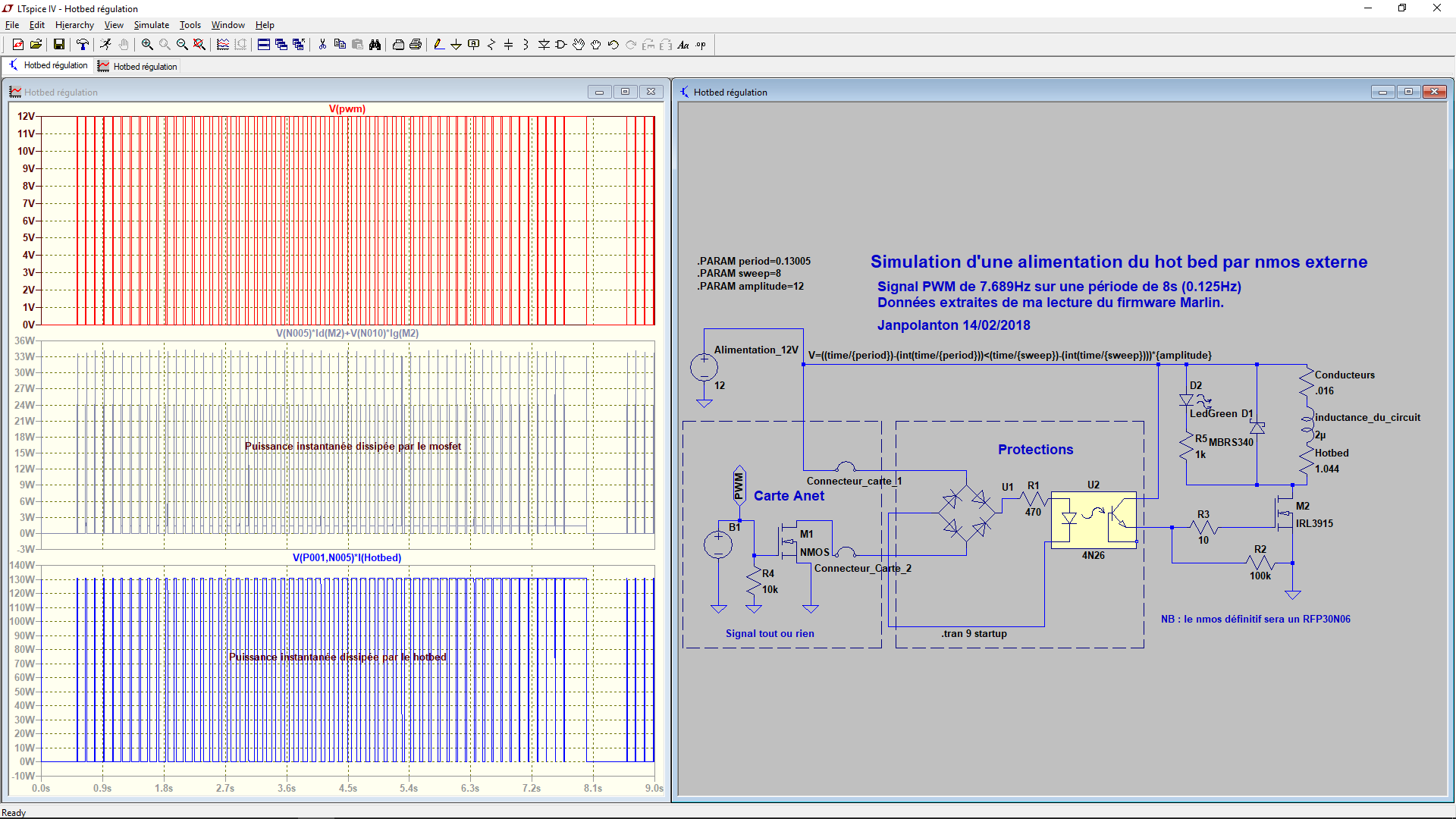Viewport: 1456px width, 819px height.
Task: Click the V(pwm) trace label
Action: [x=347, y=109]
